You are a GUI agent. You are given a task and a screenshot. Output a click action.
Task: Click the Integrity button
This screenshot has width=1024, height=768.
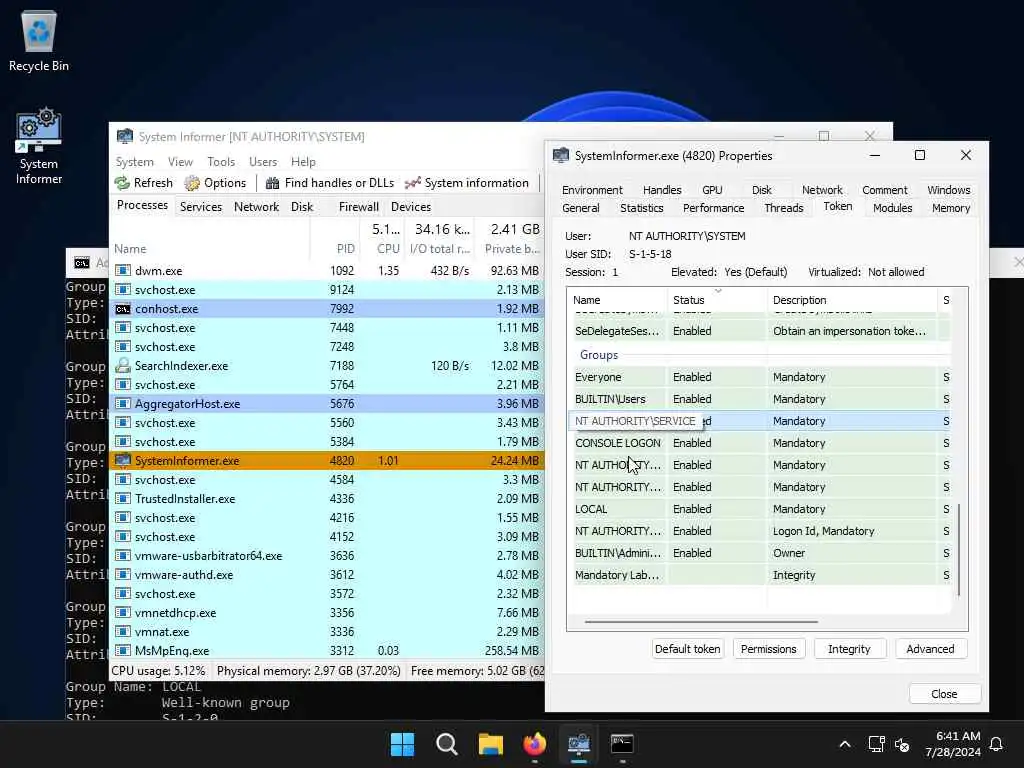pyautogui.click(x=849, y=649)
